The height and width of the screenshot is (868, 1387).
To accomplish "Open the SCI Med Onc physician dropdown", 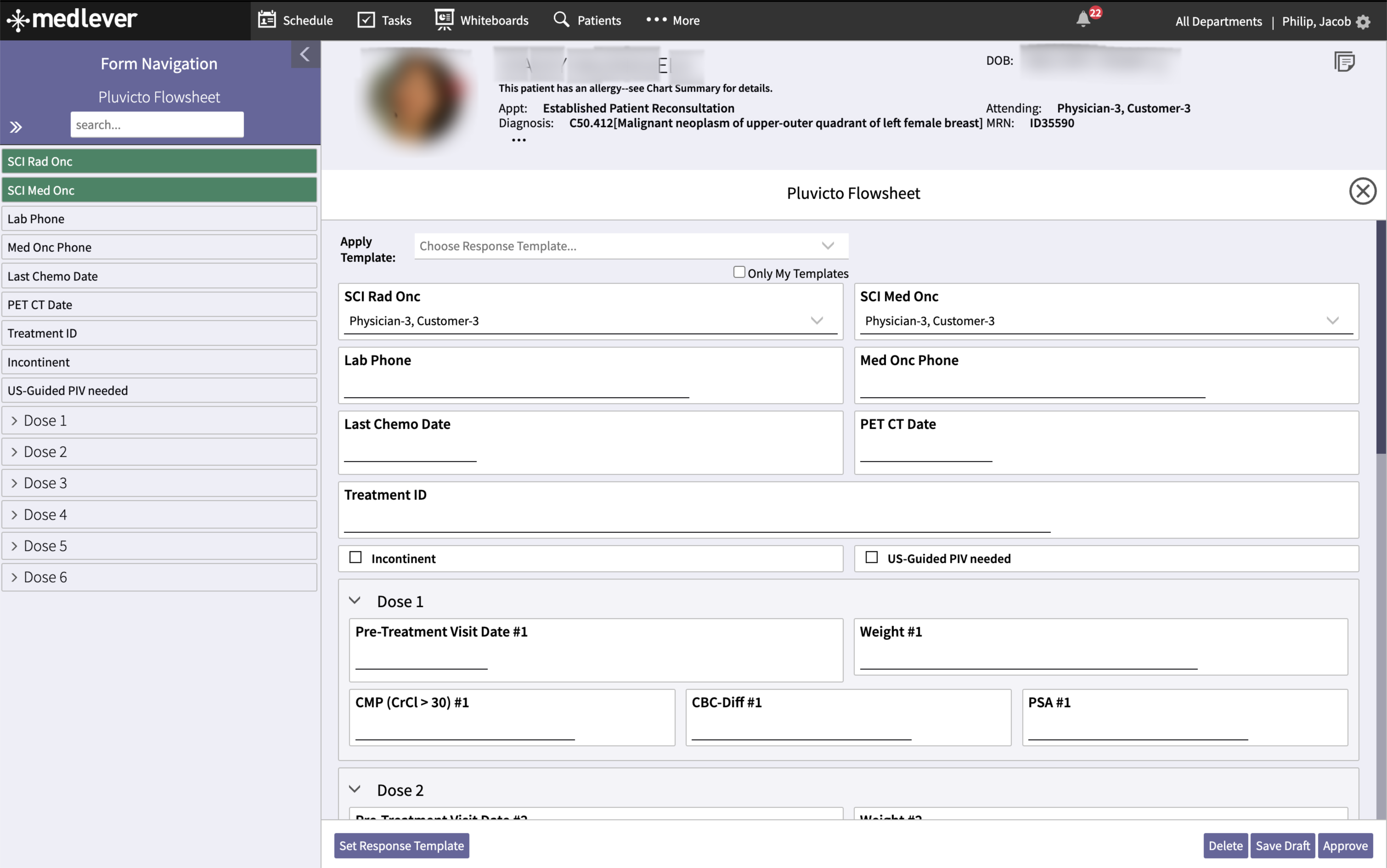I will point(1106,321).
